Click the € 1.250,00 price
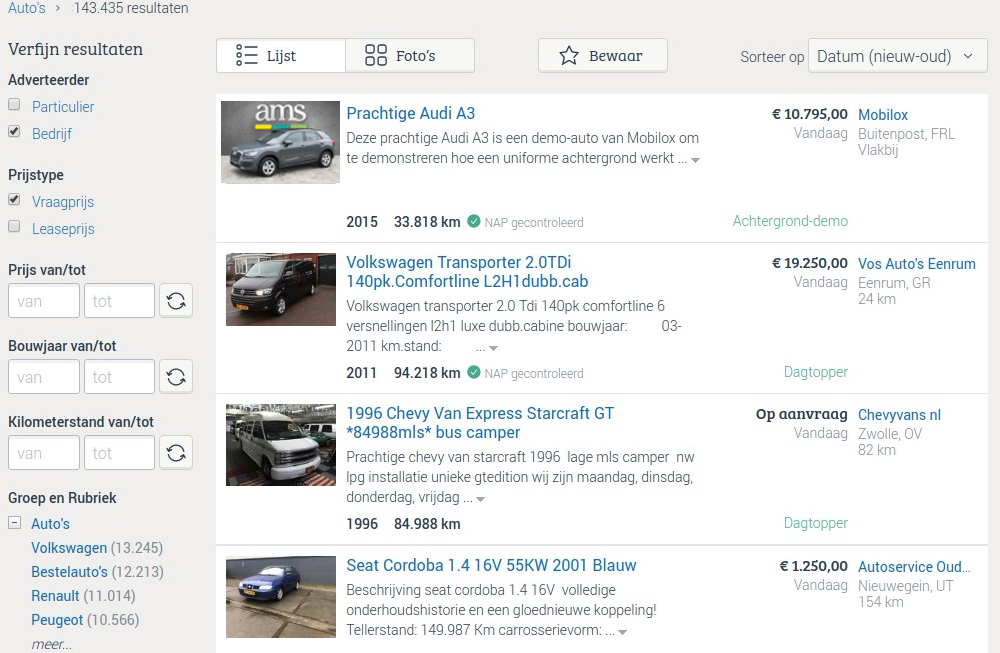Image resolution: width=1000 pixels, height=653 pixels. (x=813, y=566)
